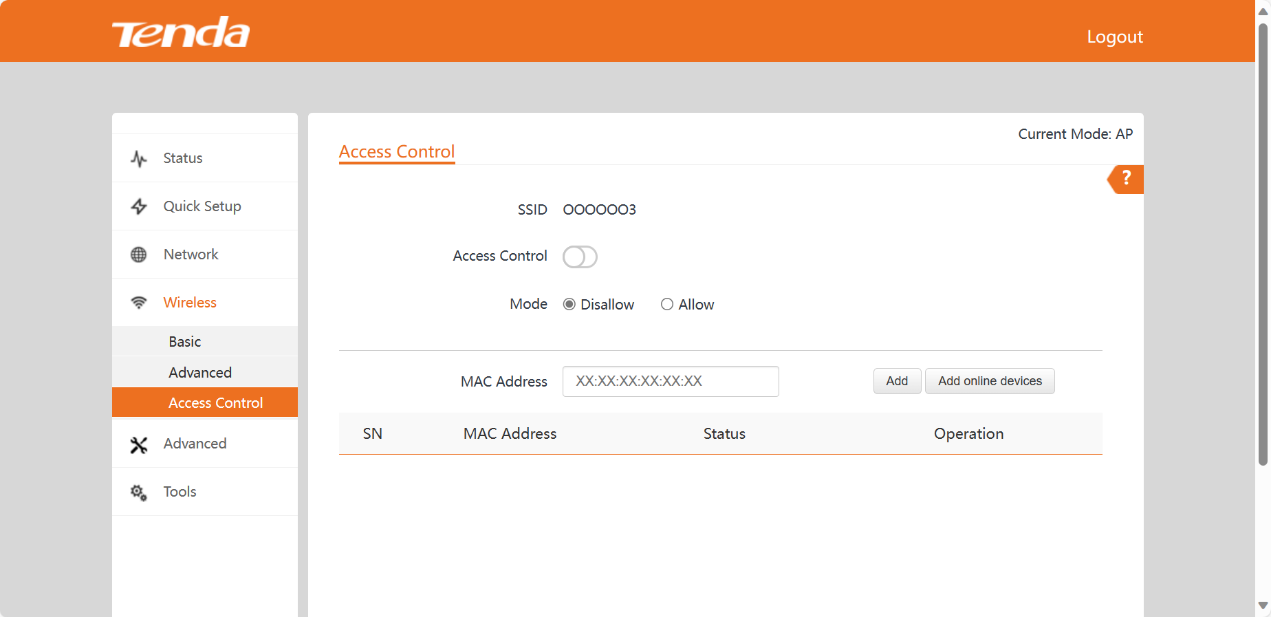The width and height of the screenshot is (1271, 617).
Task: Enable the Access Control toggle switch
Action: pyautogui.click(x=580, y=257)
